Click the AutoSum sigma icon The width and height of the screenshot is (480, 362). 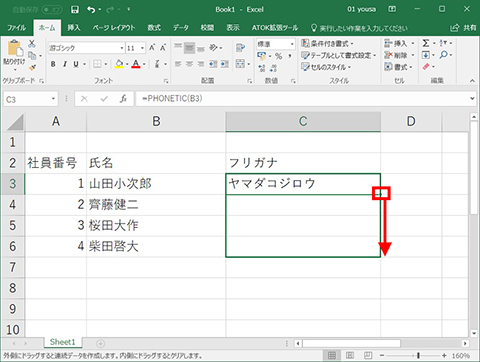point(426,43)
